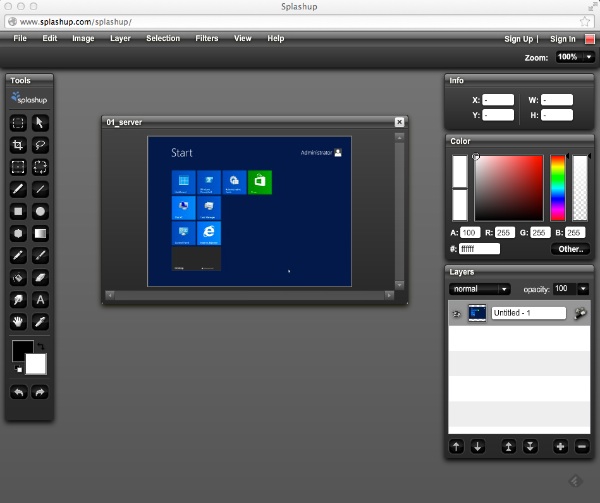Click the Other.. color button

pyautogui.click(x=570, y=249)
